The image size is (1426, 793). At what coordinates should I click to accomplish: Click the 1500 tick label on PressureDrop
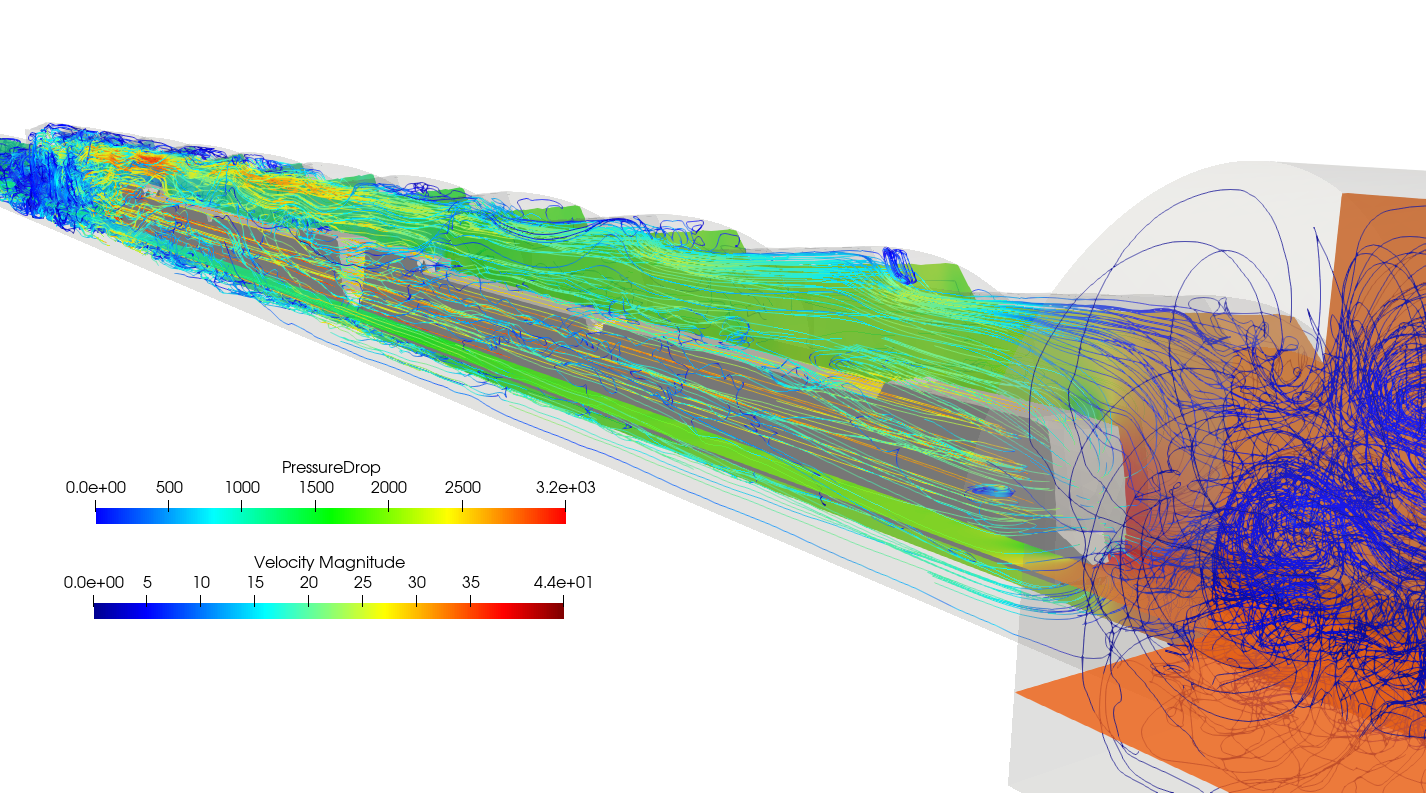click(x=316, y=487)
